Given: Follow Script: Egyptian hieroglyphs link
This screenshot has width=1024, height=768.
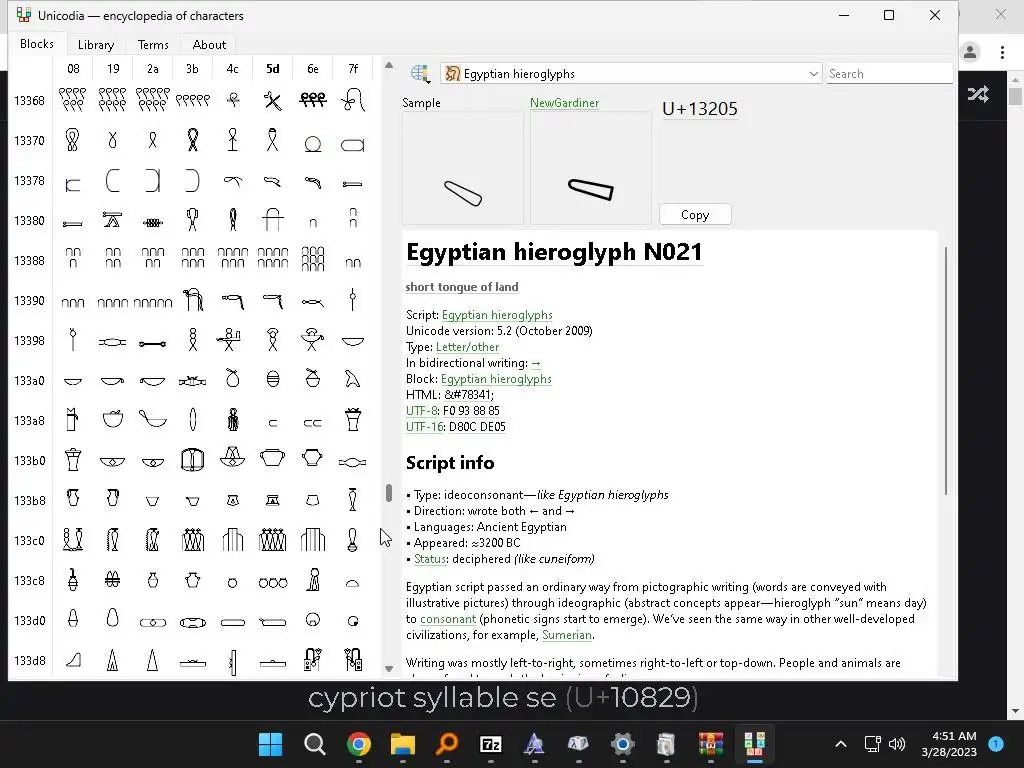Looking at the screenshot, I should coord(497,315).
